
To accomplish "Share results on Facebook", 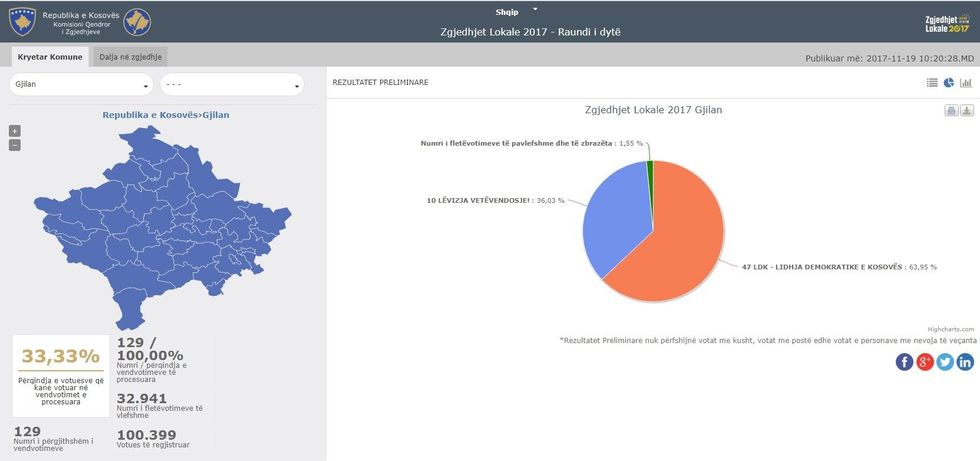I will 904,362.
